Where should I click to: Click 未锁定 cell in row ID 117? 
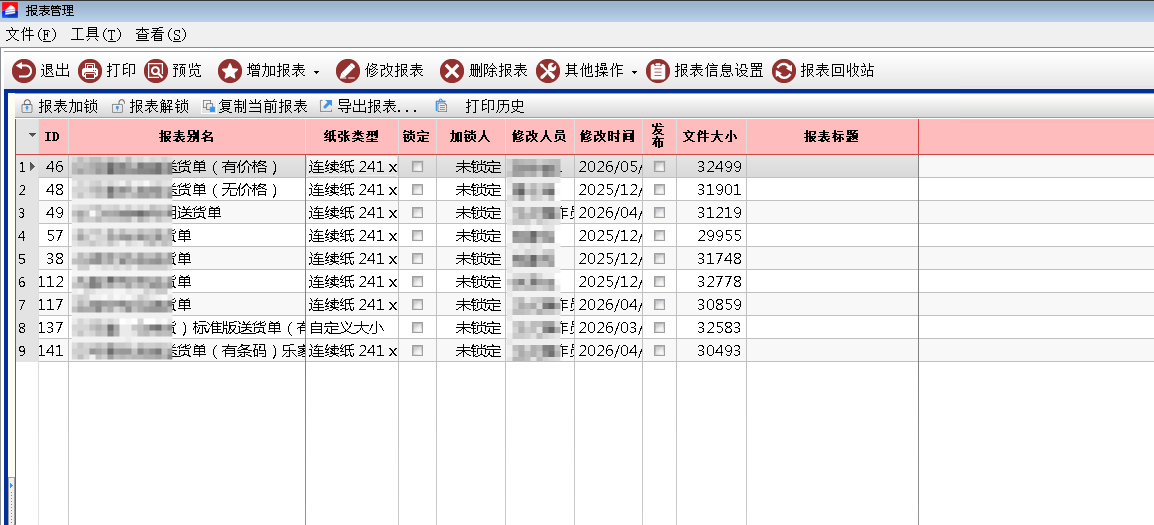[471, 304]
